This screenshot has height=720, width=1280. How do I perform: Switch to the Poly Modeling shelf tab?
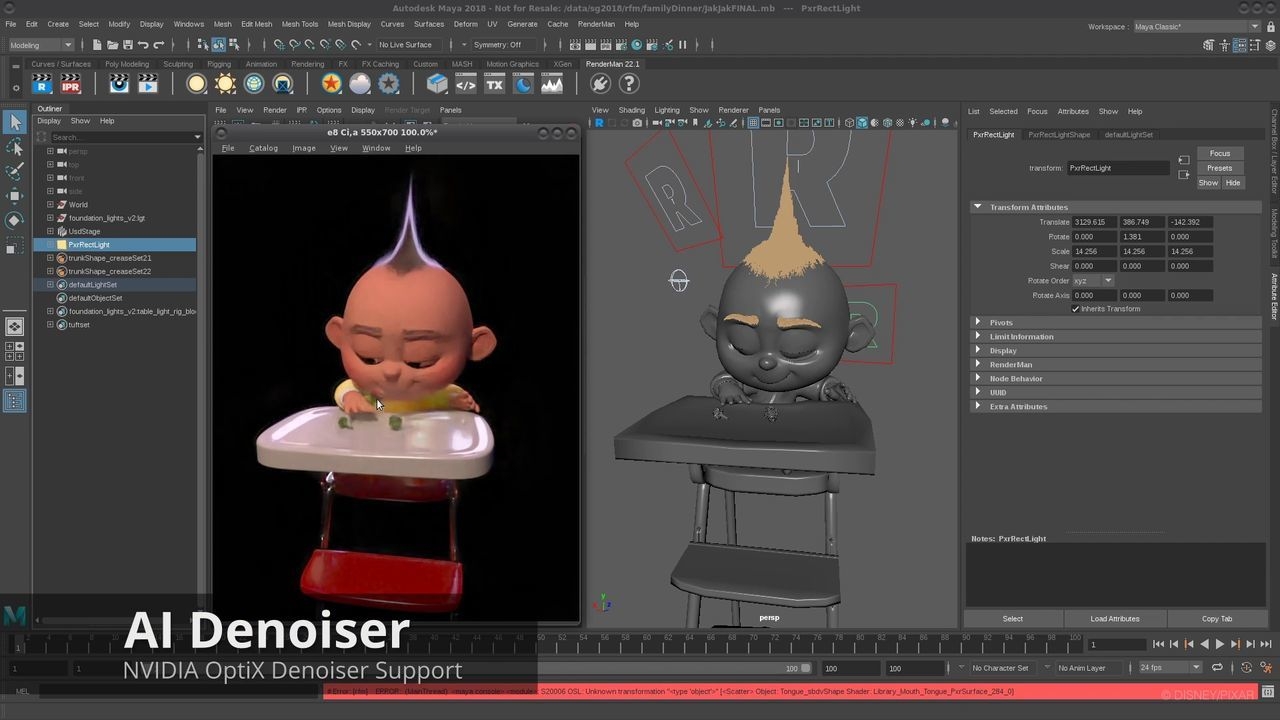tap(127, 64)
